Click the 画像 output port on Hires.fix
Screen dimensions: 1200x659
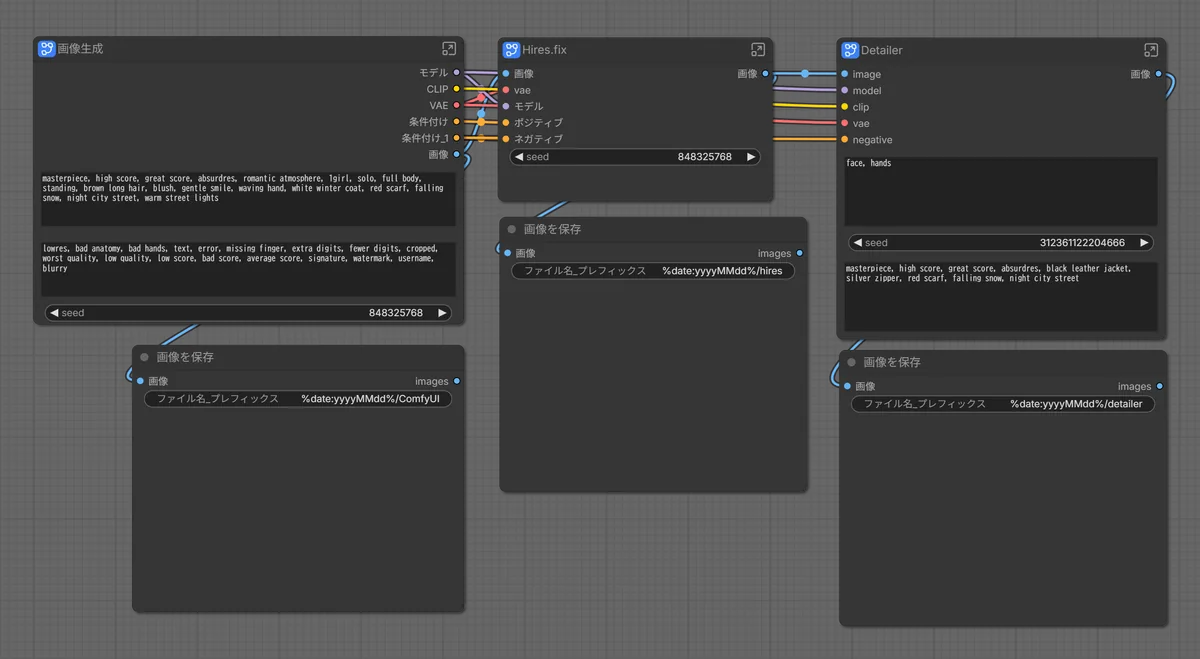766,73
